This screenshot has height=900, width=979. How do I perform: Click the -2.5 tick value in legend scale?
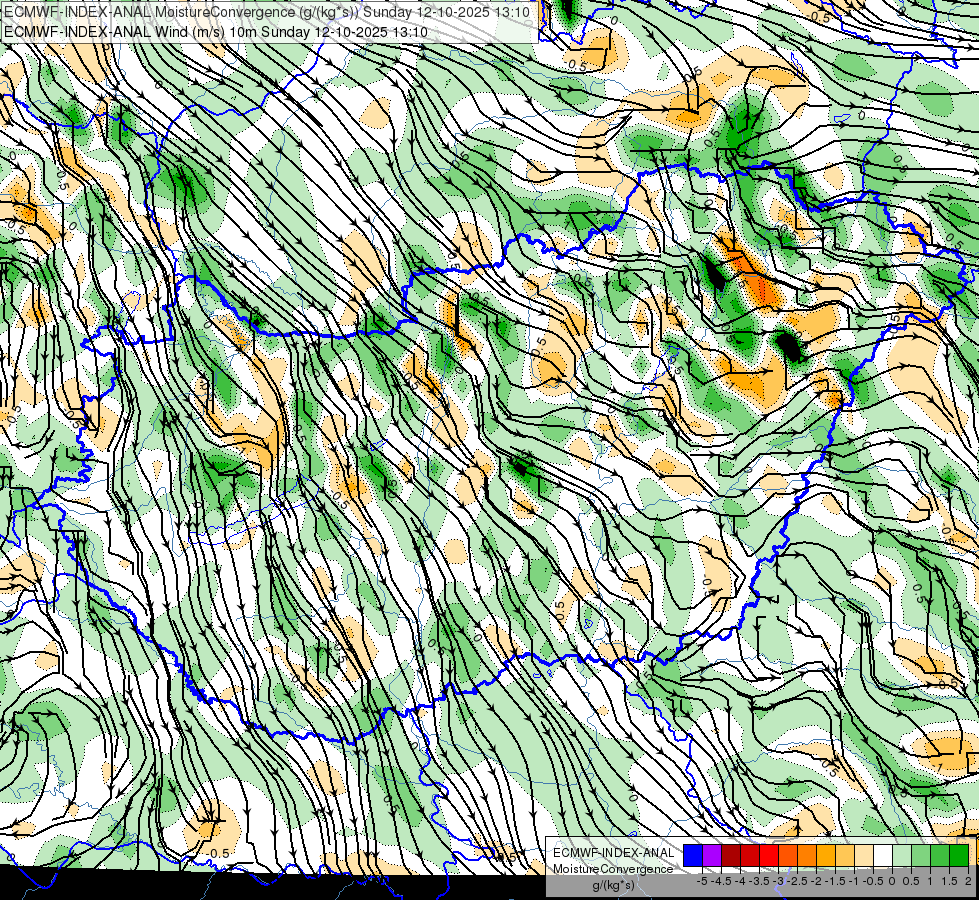[x=797, y=881]
